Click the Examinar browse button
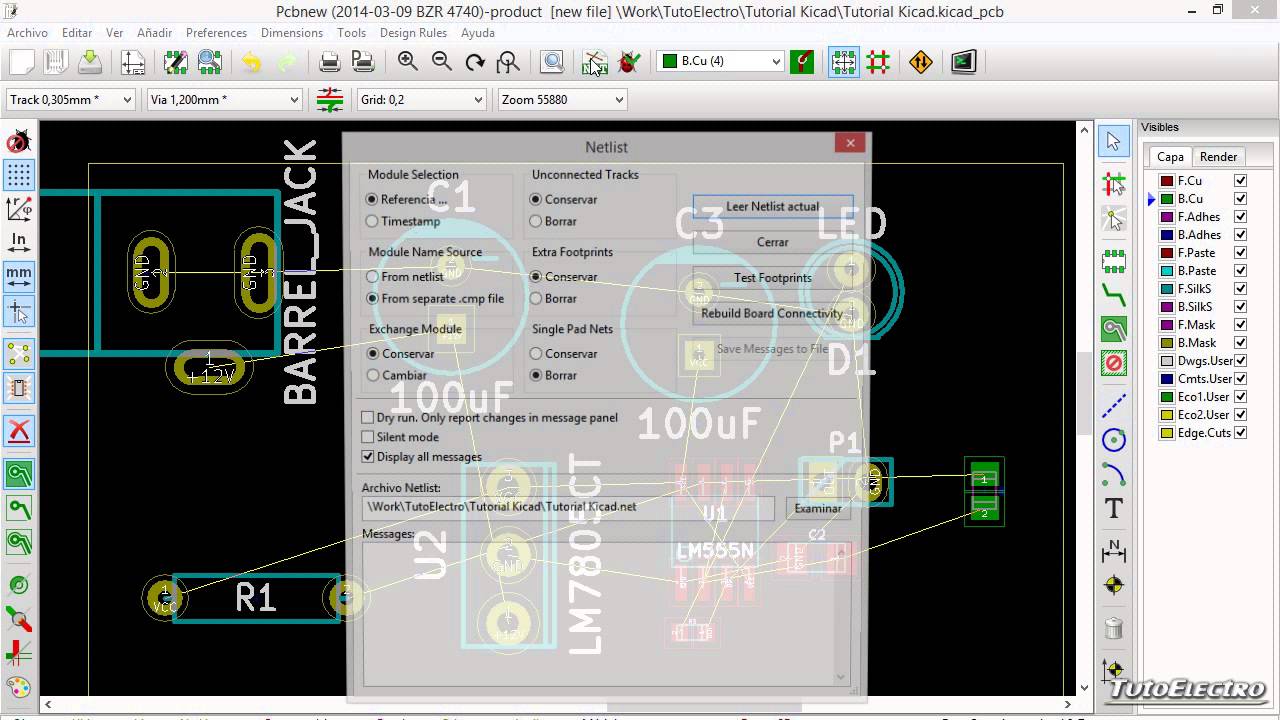 [x=818, y=508]
